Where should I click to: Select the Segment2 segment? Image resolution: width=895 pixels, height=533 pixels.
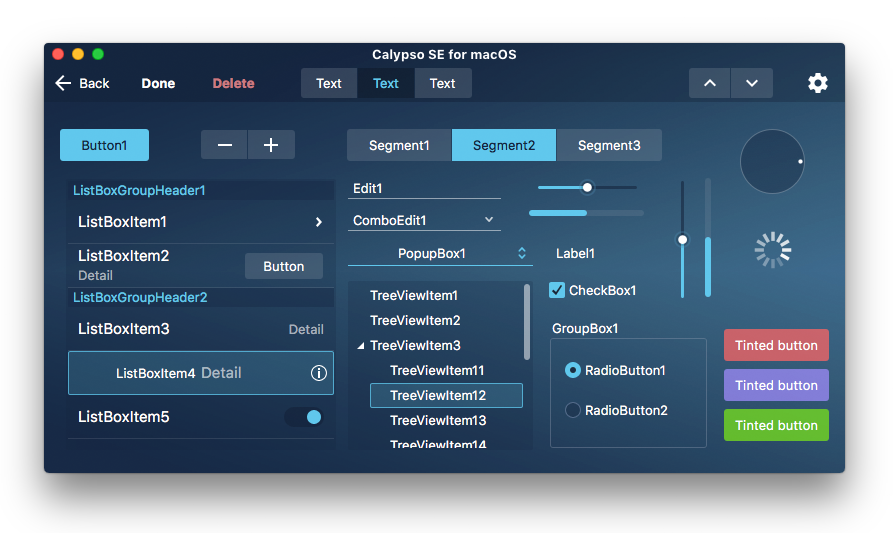pos(504,145)
